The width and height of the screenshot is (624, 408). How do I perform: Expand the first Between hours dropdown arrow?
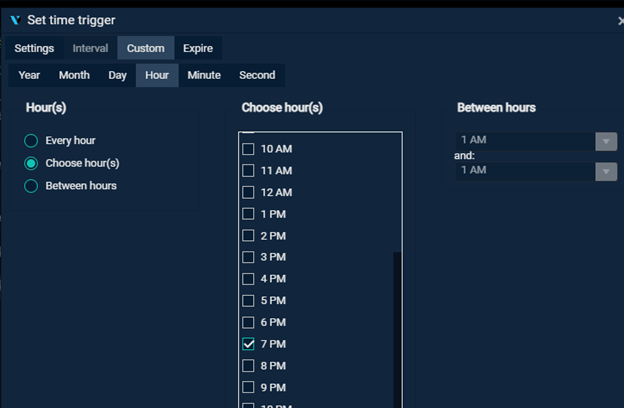[606, 142]
